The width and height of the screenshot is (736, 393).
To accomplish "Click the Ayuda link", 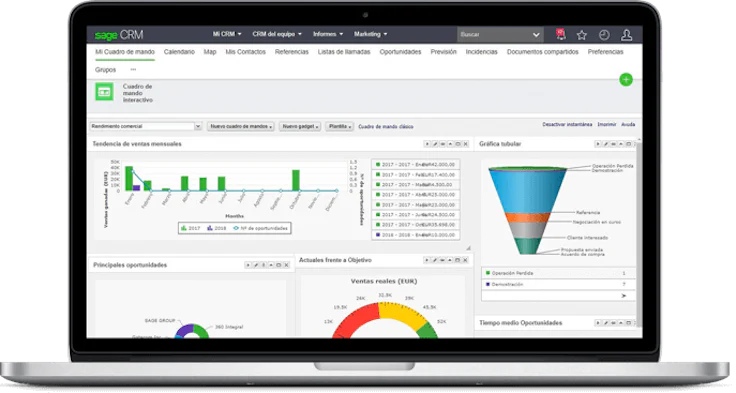I will tap(628, 125).
